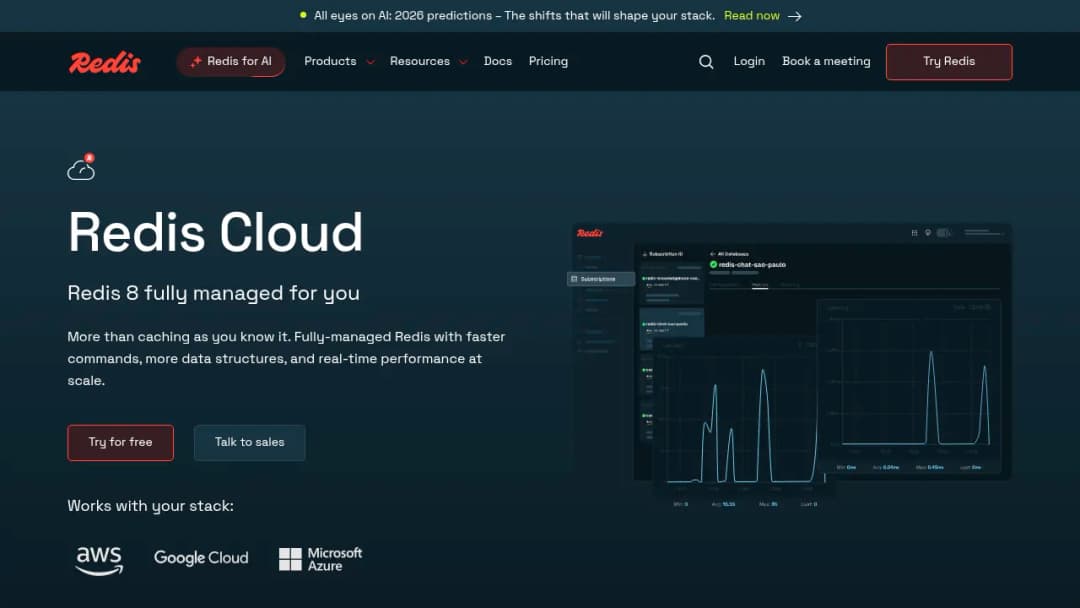Screen dimensions: 1080x608
Task: Click Talk to sales button
Action: 249,443
